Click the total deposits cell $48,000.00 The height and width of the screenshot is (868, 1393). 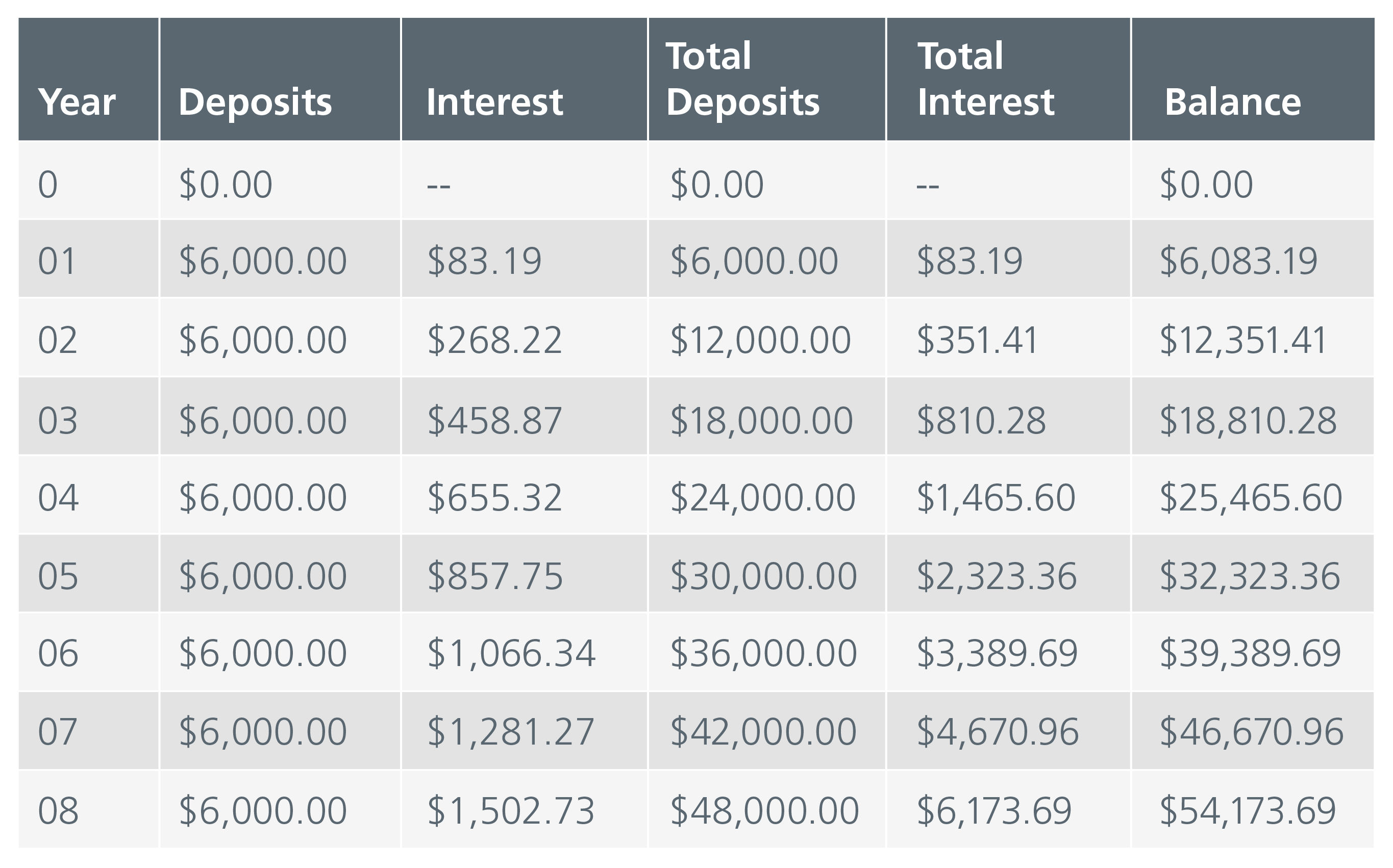pos(767,809)
